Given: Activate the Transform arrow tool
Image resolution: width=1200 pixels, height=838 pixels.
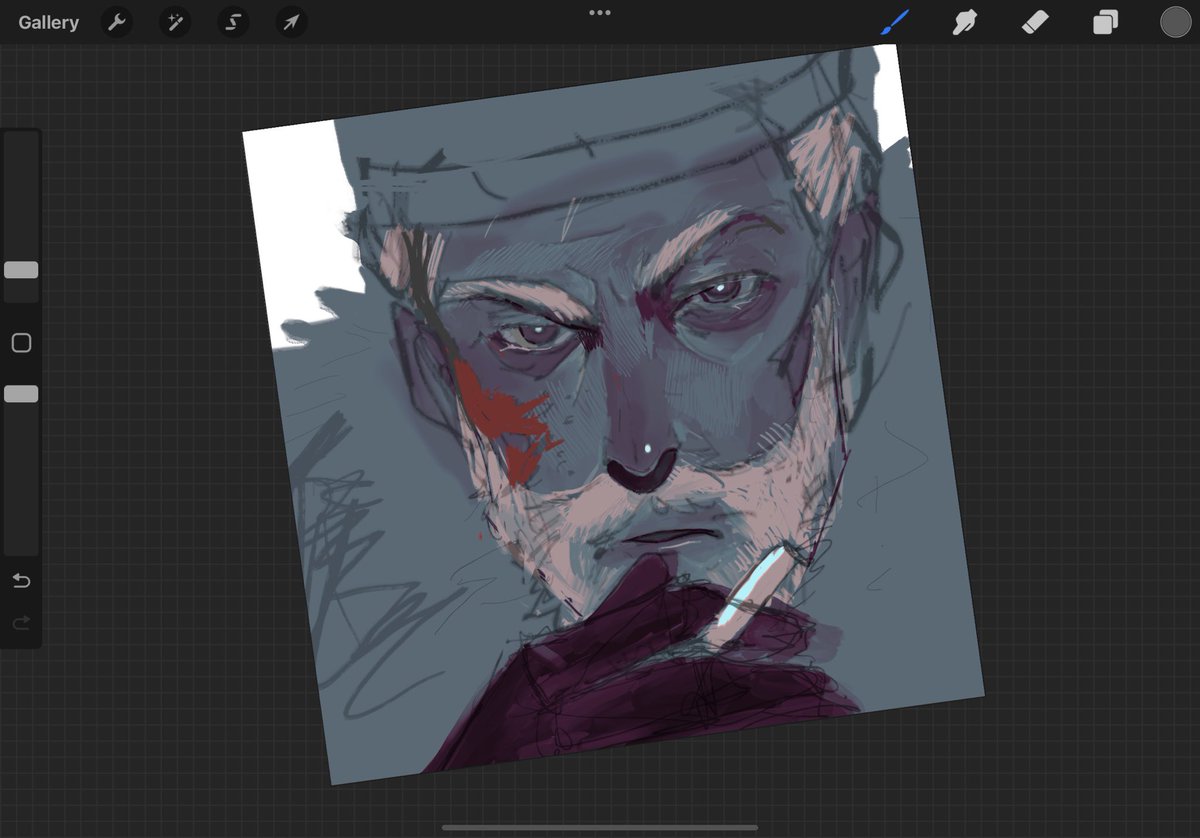Looking at the screenshot, I should point(291,22).
